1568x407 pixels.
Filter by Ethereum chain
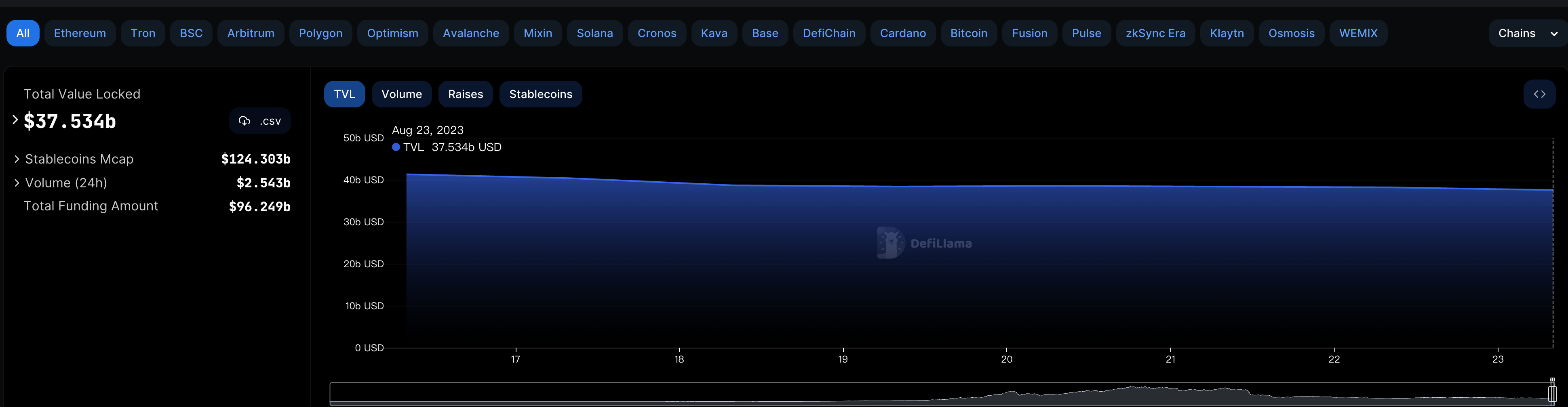pyautogui.click(x=80, y=33)
